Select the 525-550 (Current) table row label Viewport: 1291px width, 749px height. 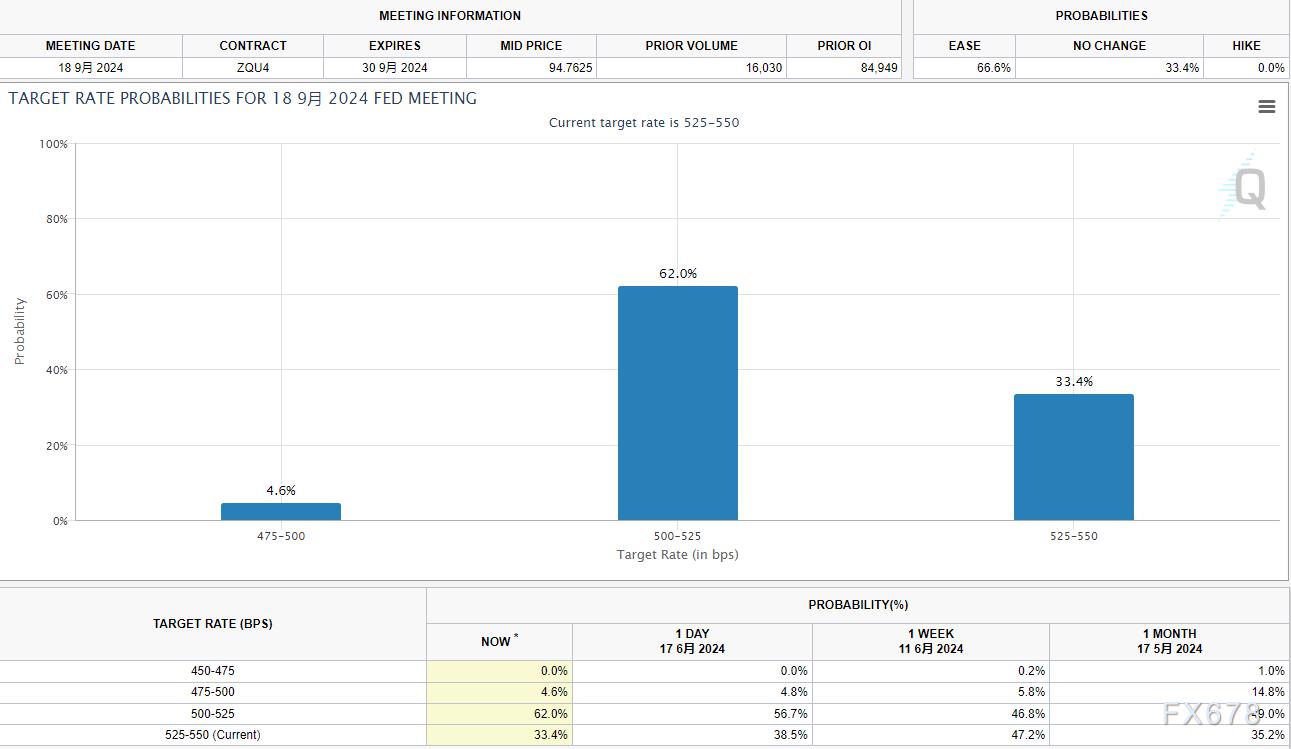[x=213, y=735]
